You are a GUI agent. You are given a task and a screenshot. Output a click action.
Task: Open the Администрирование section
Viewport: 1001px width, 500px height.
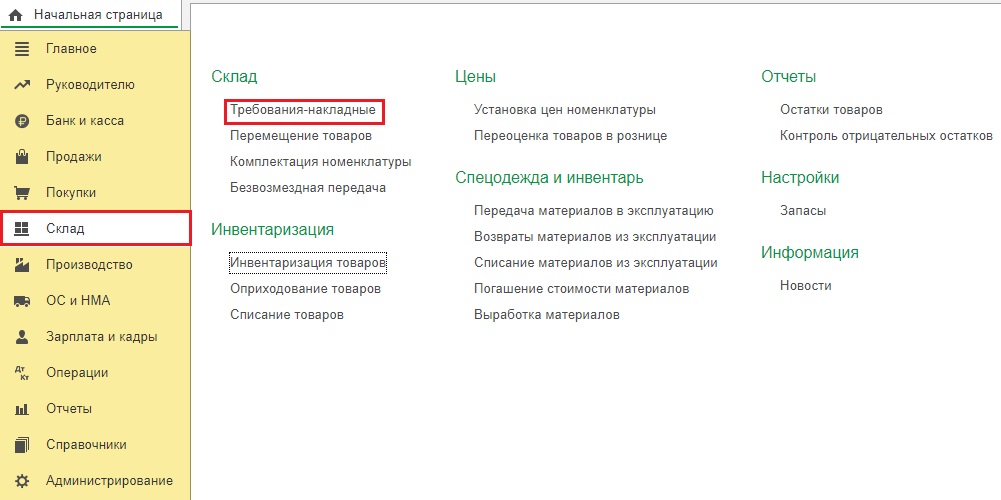pyautogui.click(x=95, y=481)
